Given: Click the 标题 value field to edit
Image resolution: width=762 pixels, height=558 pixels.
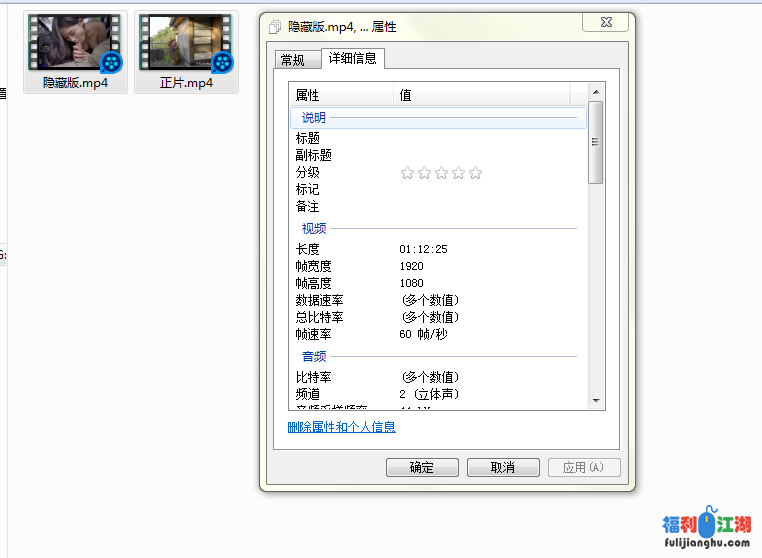Looking at the screenshot, I should pos(480,139).
